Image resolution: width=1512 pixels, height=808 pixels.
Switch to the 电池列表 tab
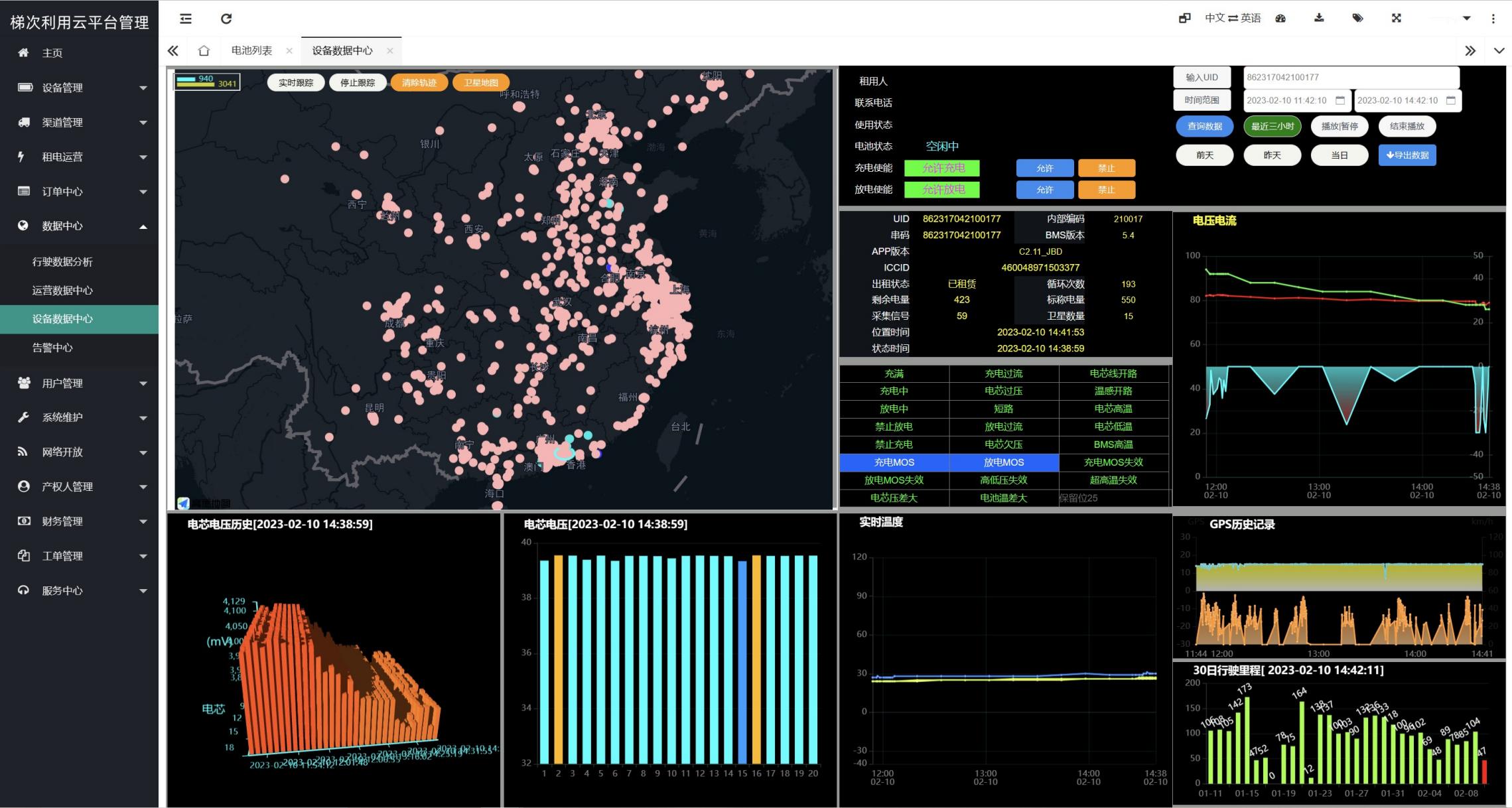[x=252, y=50]
